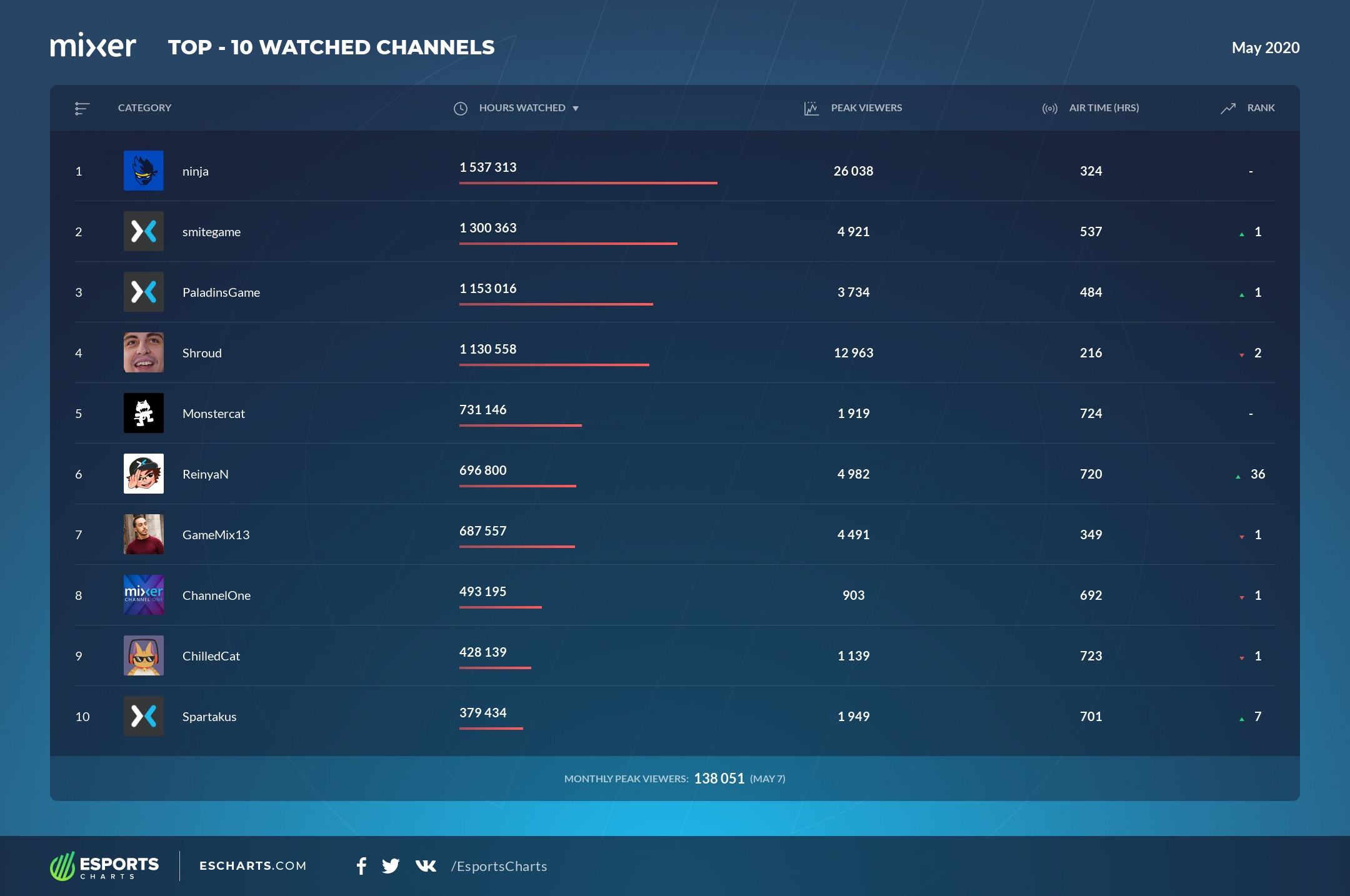1350x896 pixels.
Task: Click the 12 963 peak viewers value
Action: 853,353
